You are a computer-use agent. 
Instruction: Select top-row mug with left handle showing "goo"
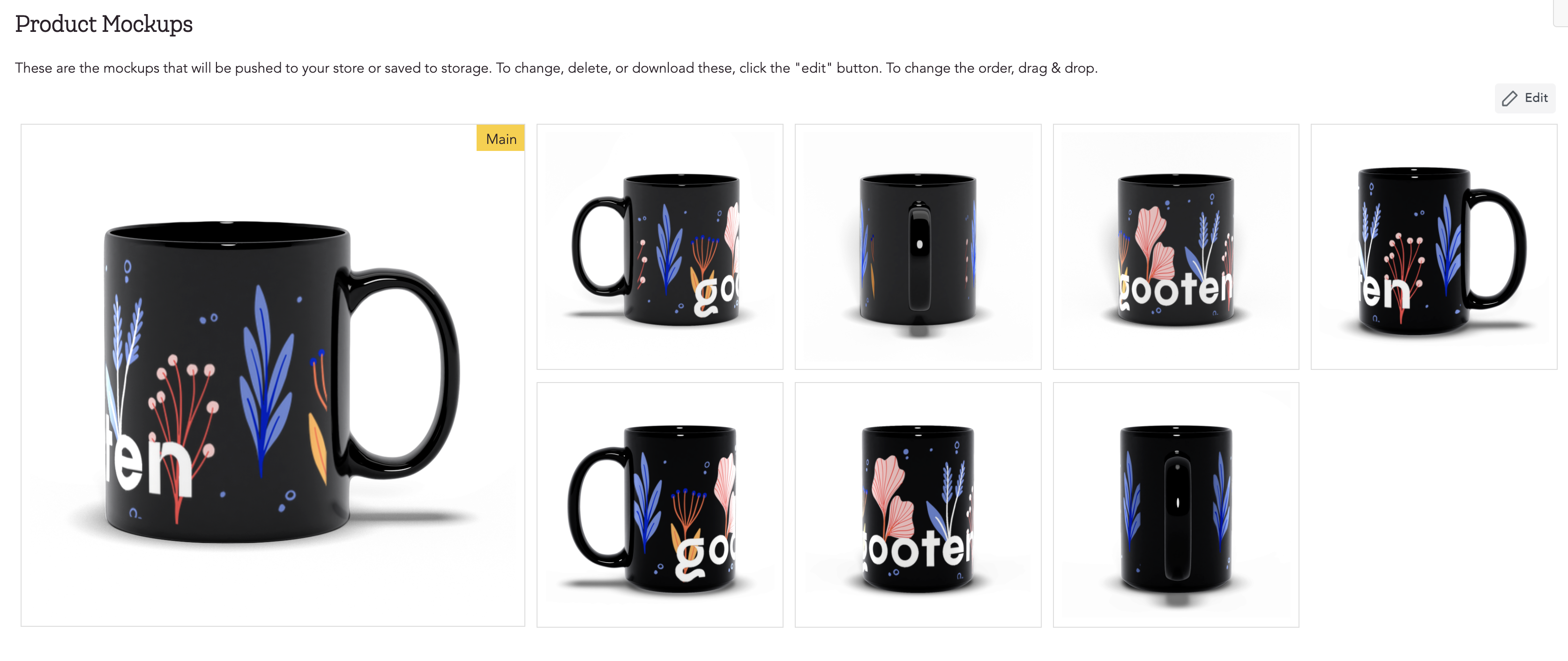[x=660, y=247]
